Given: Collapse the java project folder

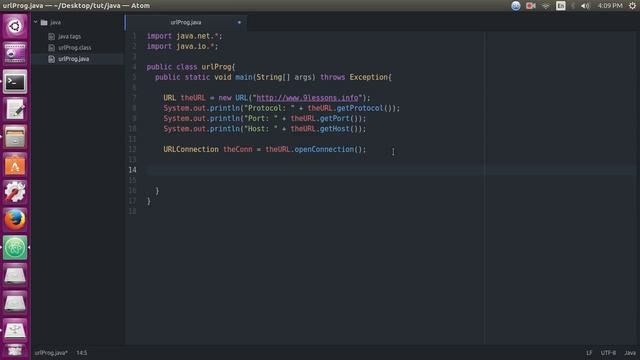Looking at the screenshot, I should click(36, 22).
